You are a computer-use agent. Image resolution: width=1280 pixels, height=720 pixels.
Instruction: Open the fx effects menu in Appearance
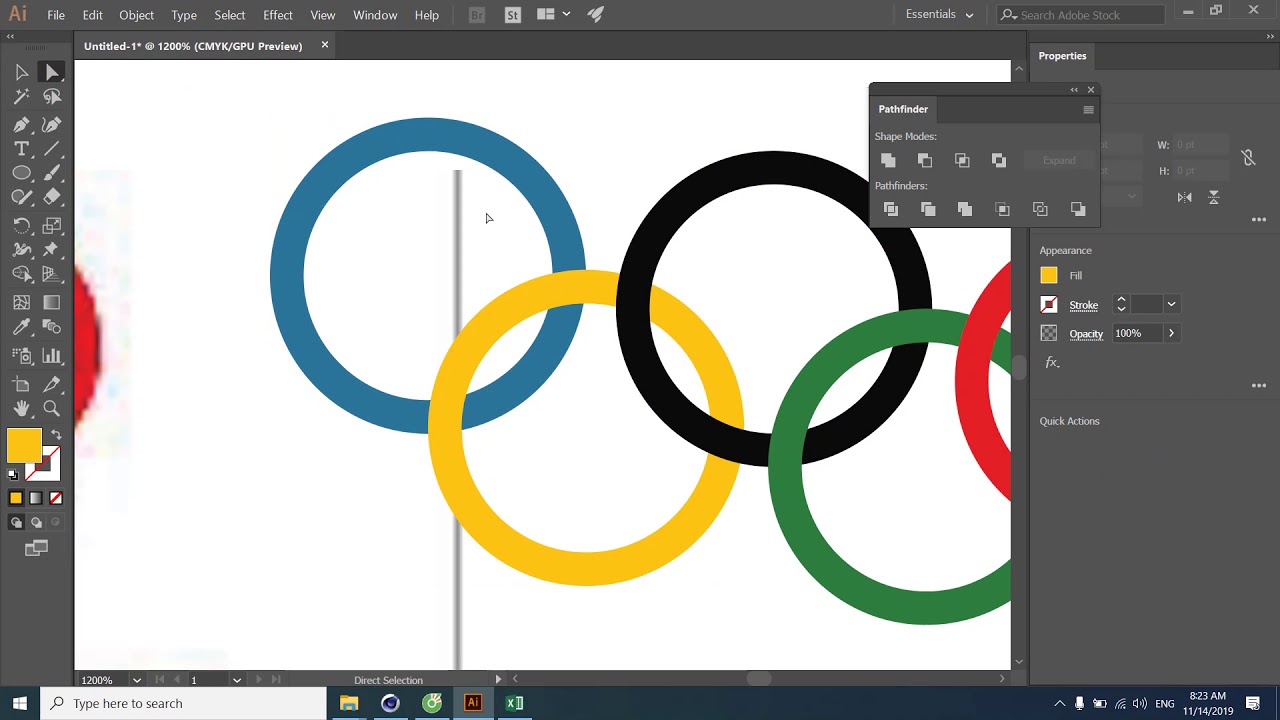tap(1051, 363)
